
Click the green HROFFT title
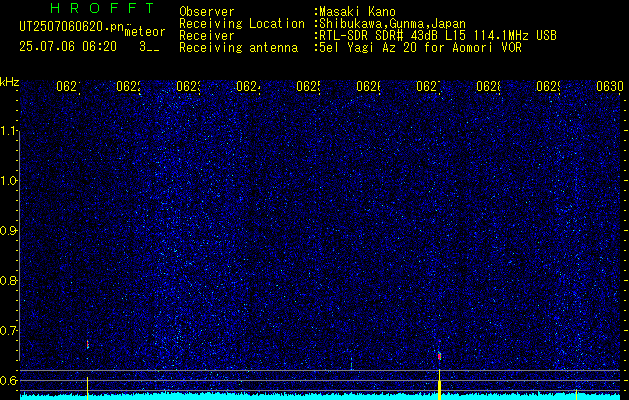tap(102, 8)
